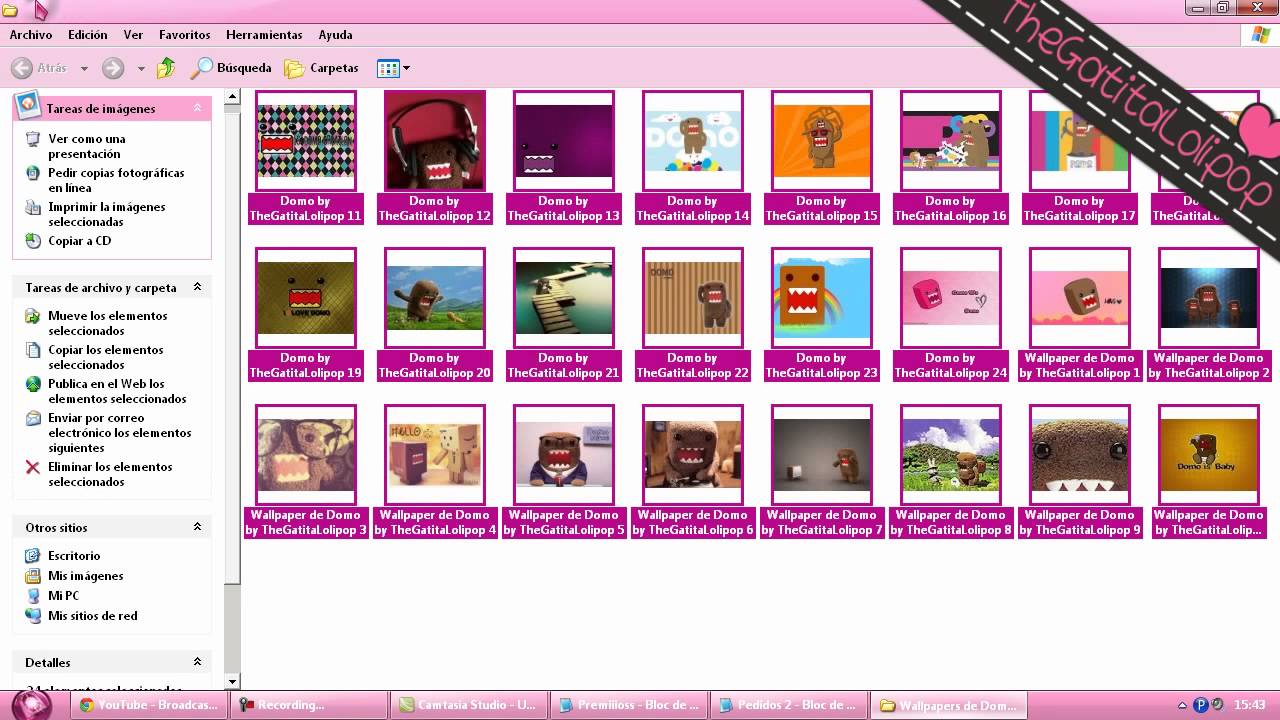
Task: Click sidebar scrollbar down arrow
Action: coord(232,682)
